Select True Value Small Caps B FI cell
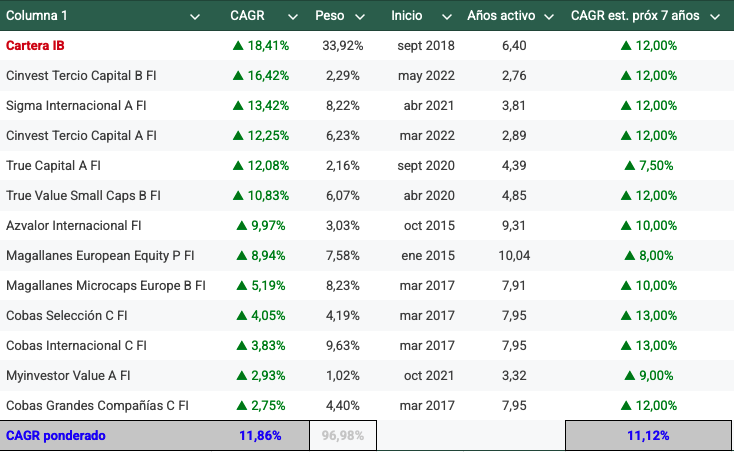This screenshot has height=452, width=734. click(83, 195)
